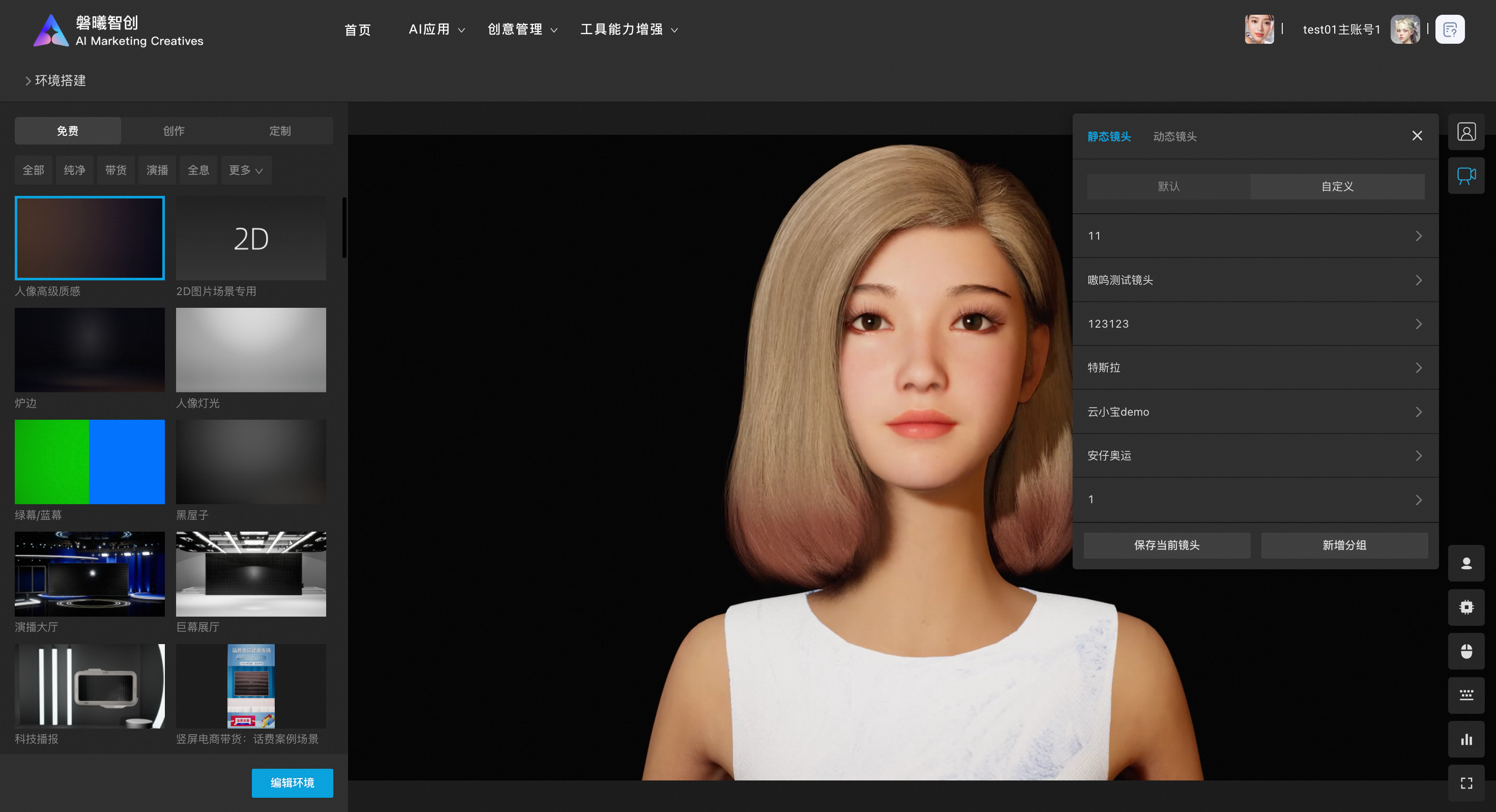Click the 编辑环境 button
Screen dimensions: 1496x812
point(292,783)
